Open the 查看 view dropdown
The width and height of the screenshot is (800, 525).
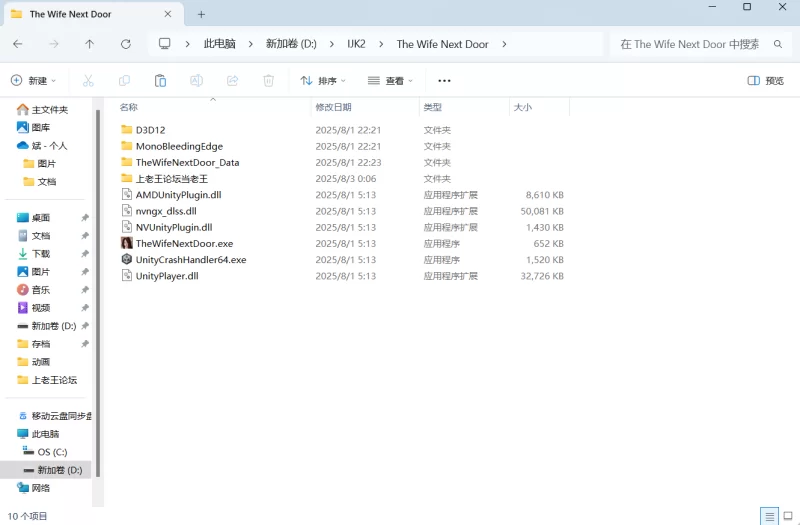390,81
